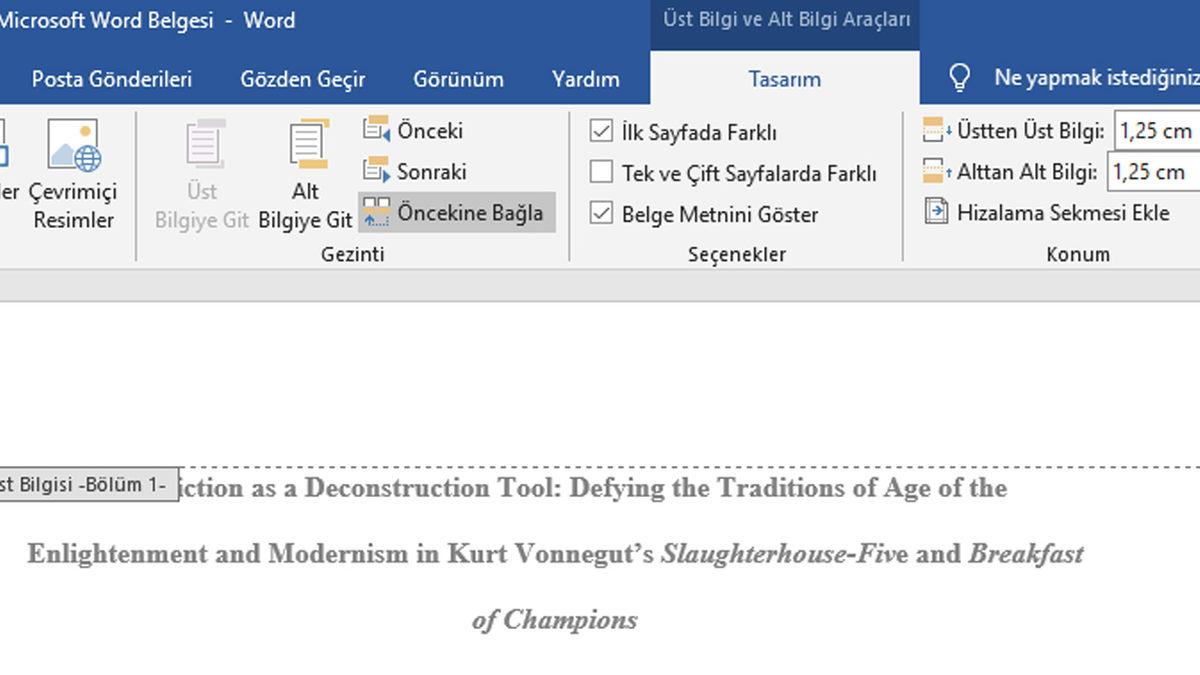This screenshot has height=675, width=1200.
Task: Click the lightbulb search icon
Action: [959, 78]
